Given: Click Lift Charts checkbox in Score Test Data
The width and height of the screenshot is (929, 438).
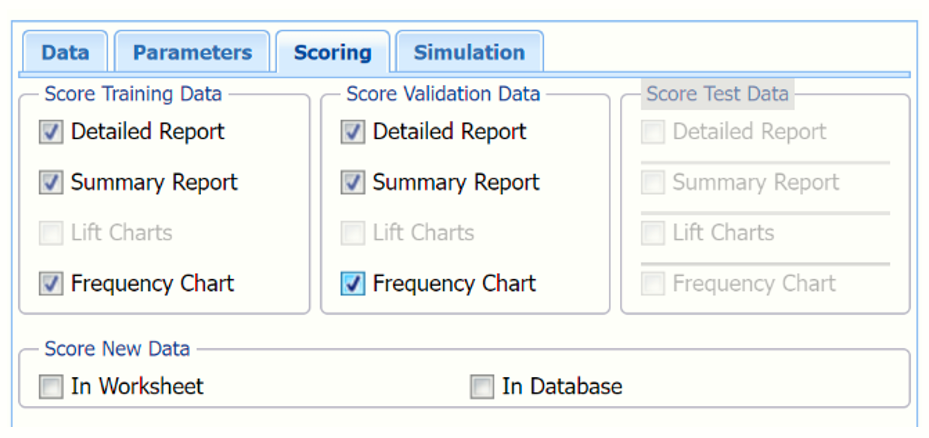Looking at the screenshot, I should 653,233.
